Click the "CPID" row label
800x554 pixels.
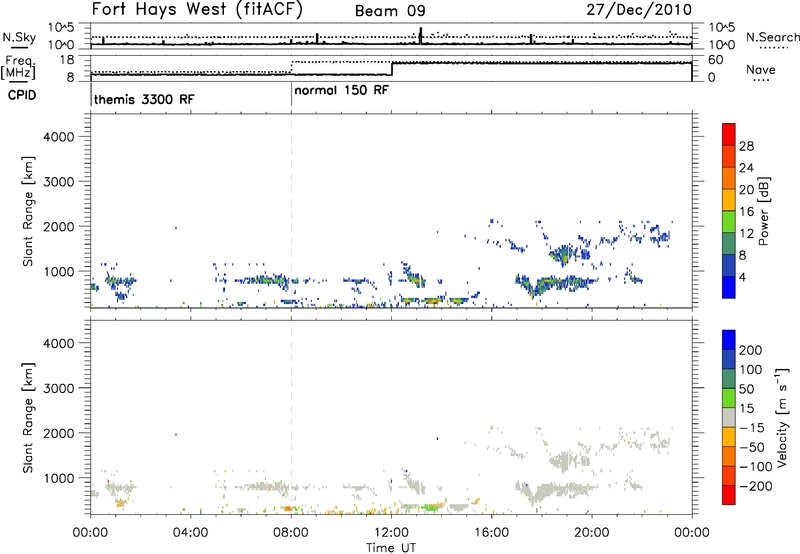(22, 95)
